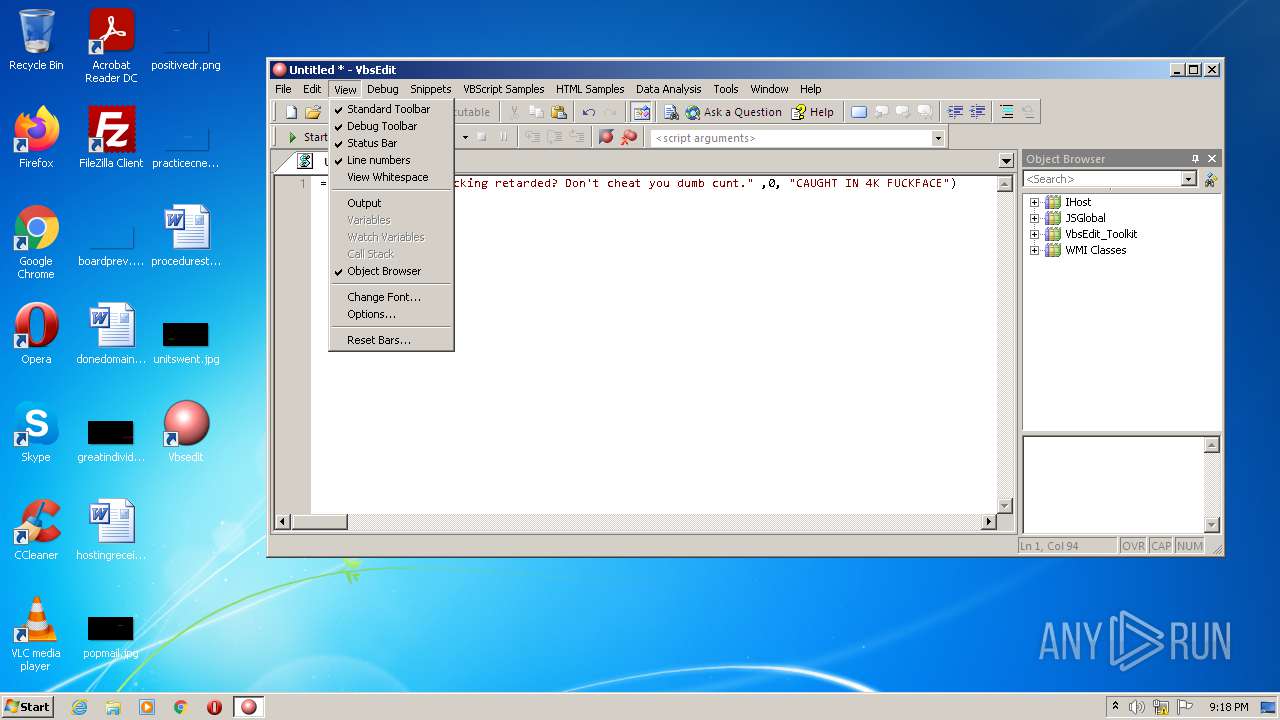Click the Copy icon in toolbar
This screenshot has height=720, width=1280.
coord(536,112)
